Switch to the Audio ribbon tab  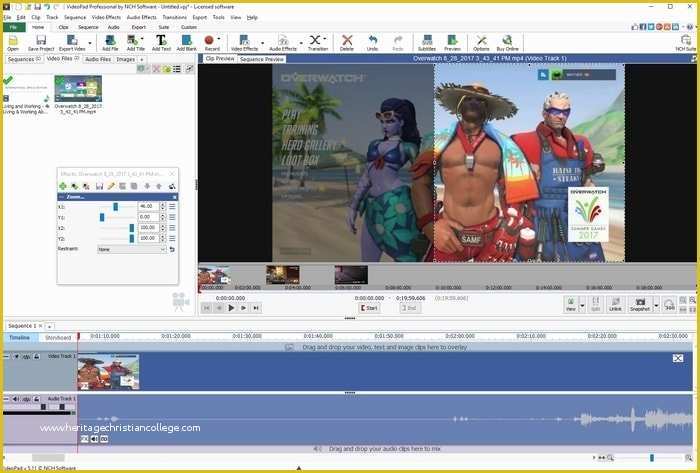(113, 27)
